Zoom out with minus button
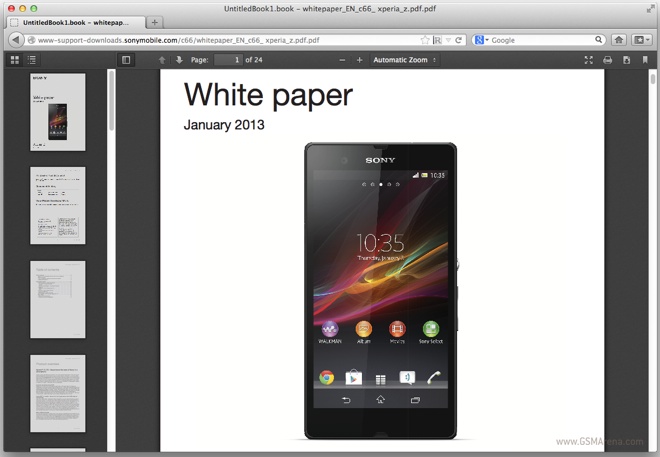The height and width of the screenshot is (457, 660). [x=342, y=60]
